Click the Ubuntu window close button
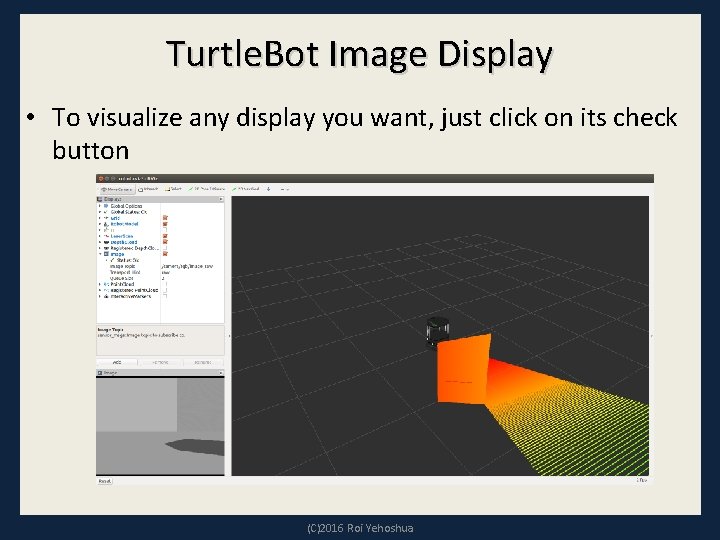720x540 pixels. tap(101, 179)
